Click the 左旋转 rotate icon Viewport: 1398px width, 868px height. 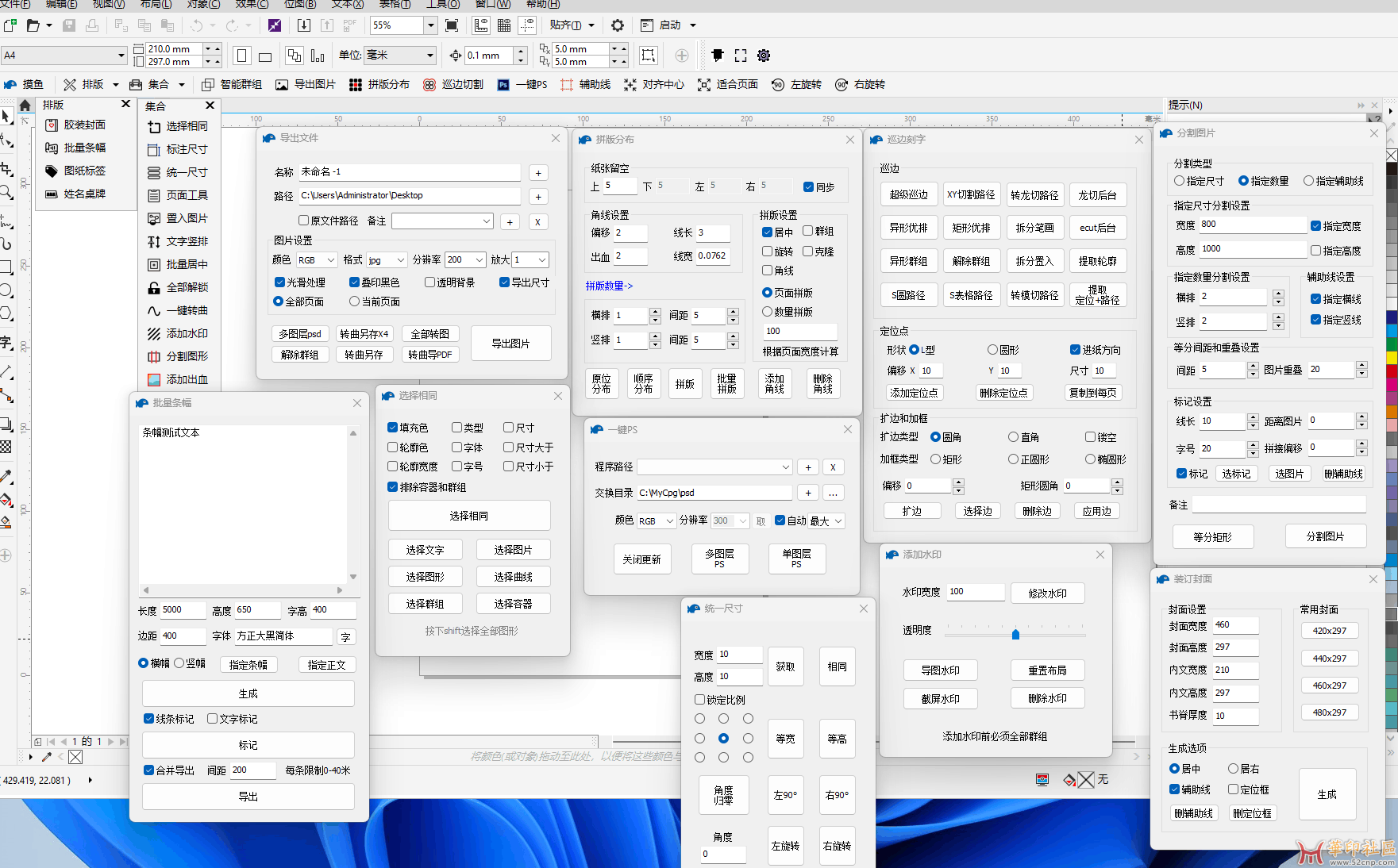pyautogui.click(x=778, y=85)
